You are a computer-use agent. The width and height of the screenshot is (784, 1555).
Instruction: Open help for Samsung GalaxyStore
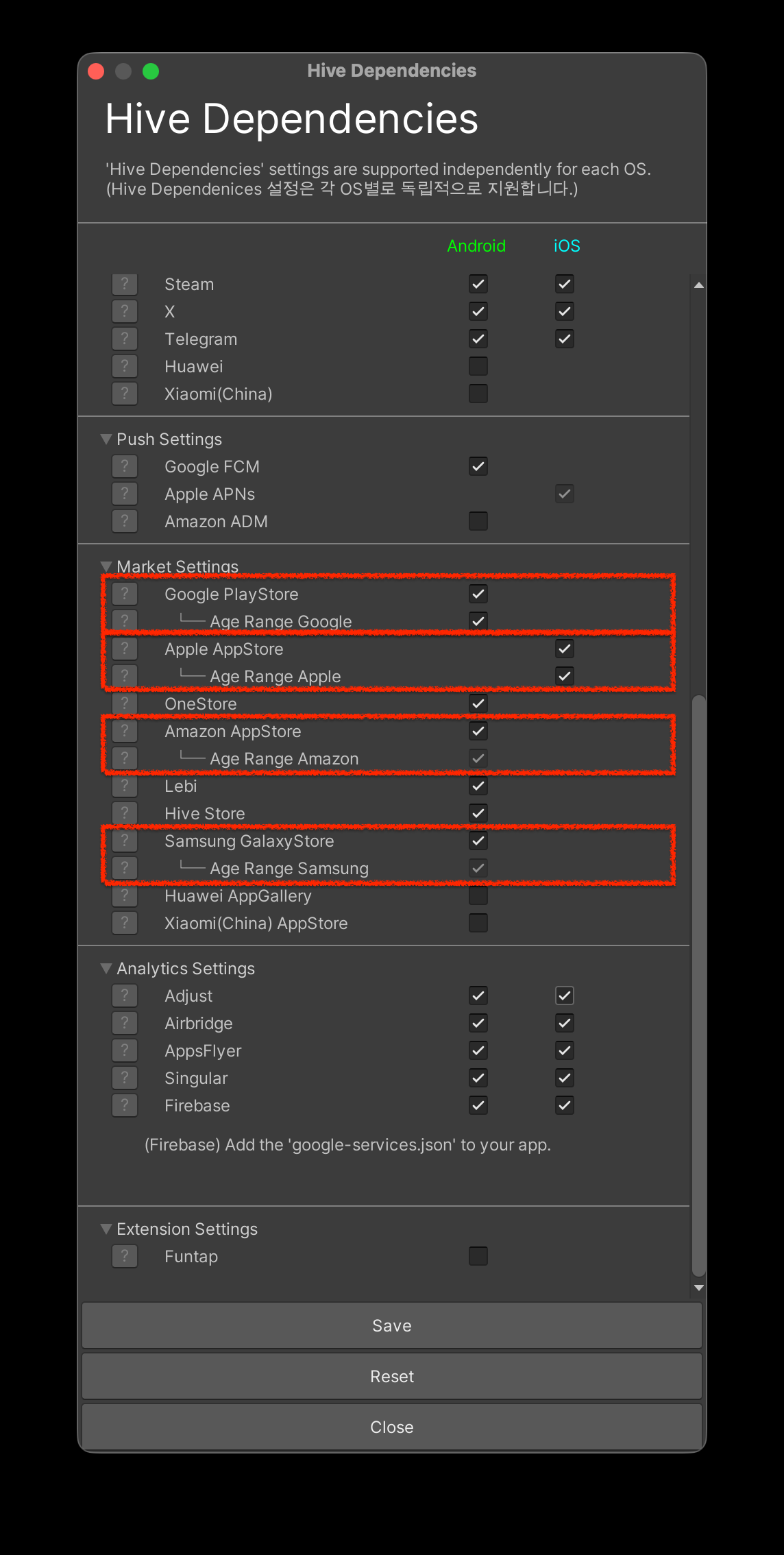(125, 841)
